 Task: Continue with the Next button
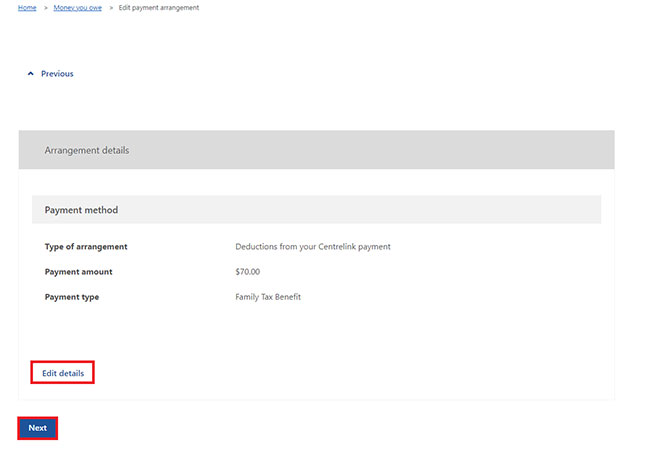38,428
